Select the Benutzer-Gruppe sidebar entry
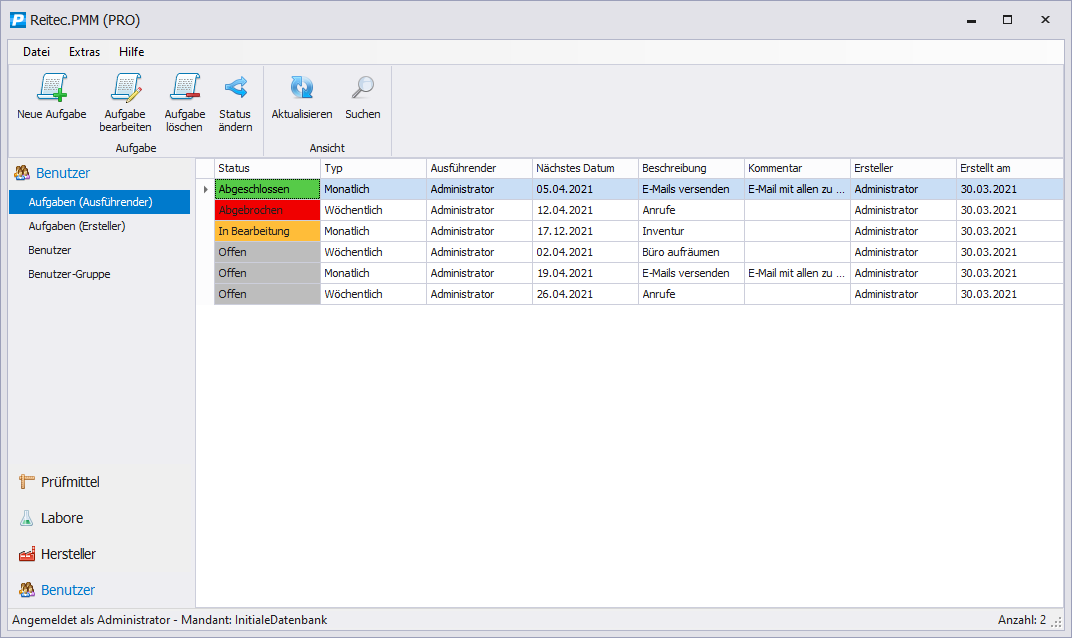This screenshot has height=638, width=1072. (69, 274)
